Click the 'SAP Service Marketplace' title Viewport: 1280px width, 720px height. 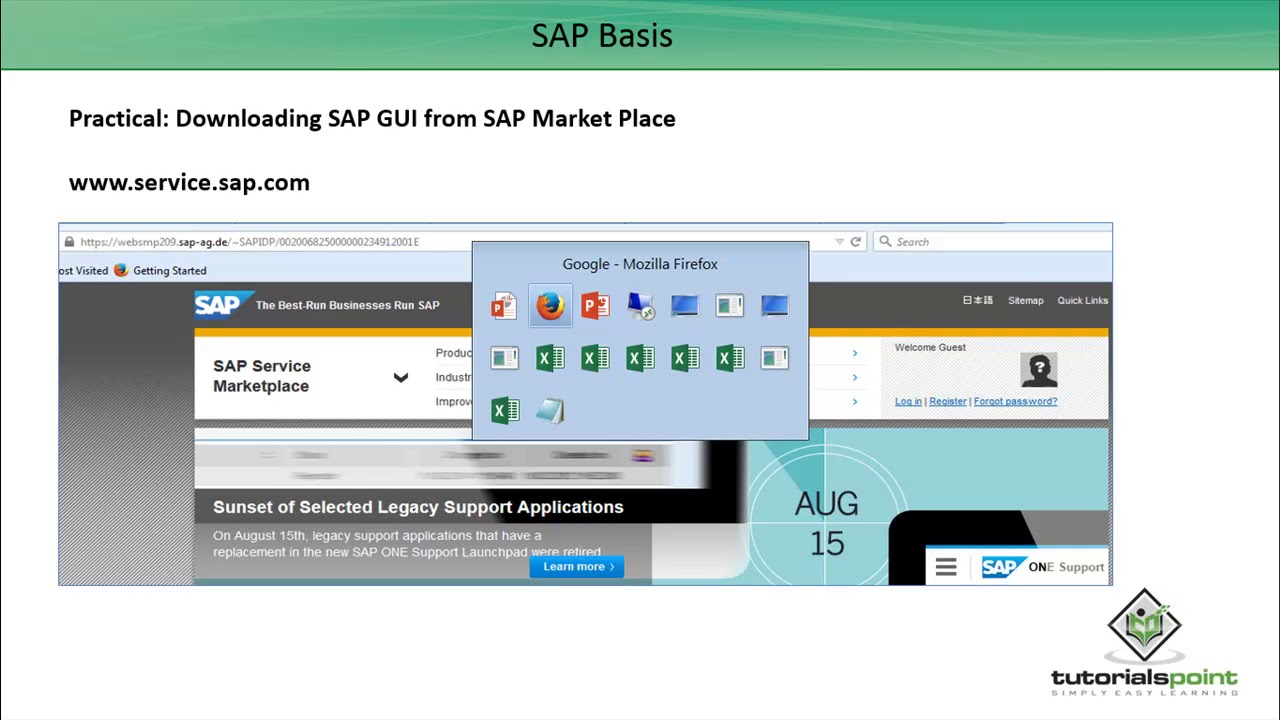click(262, 376)
